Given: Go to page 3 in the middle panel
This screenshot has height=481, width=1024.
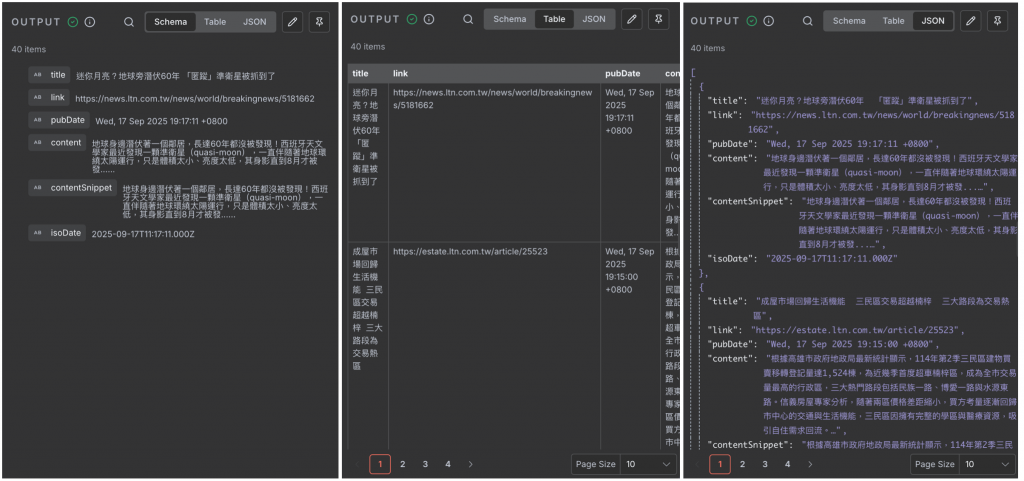Looking at the screenshot, I should 425,464.
